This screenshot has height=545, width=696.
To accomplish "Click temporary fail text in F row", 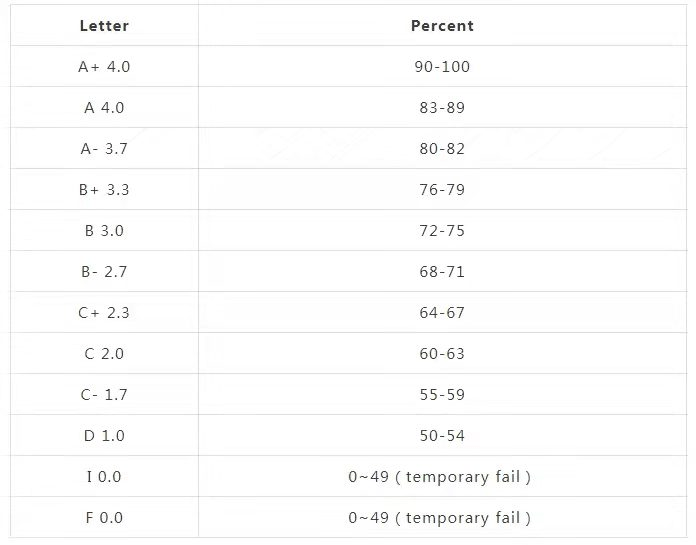I will pos(463,518).
